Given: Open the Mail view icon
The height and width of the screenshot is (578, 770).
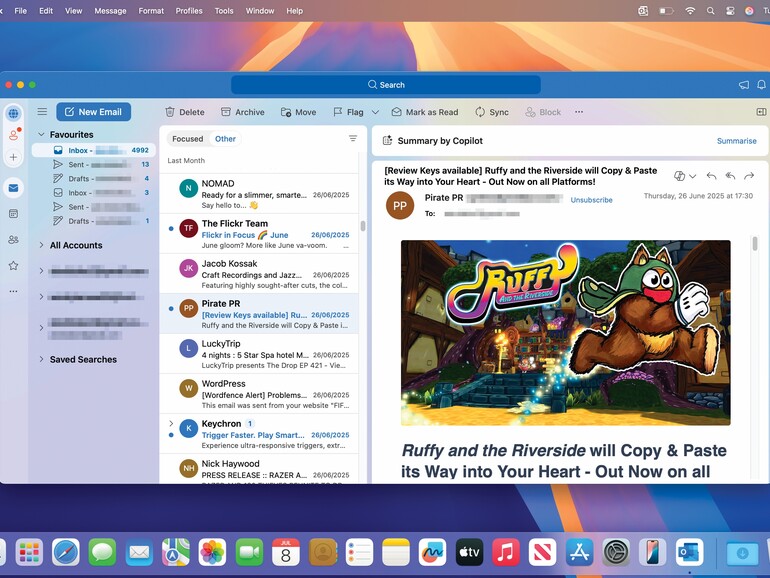Looking at the screenshot, I should [14, 188].
